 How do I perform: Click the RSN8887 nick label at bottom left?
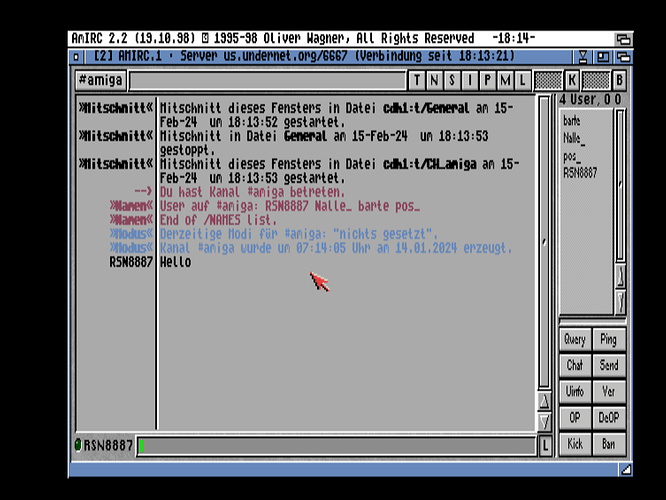click(x=108, y=445)
